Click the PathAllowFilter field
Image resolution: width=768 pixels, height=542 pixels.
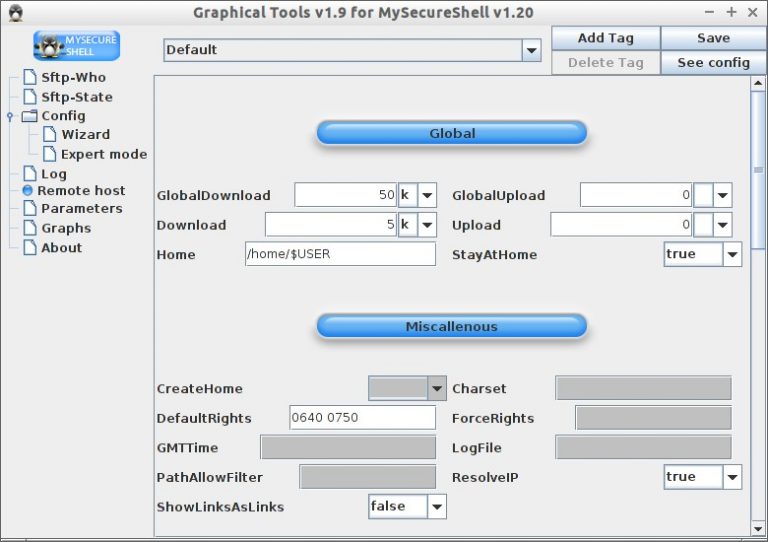tap(368, 477)
